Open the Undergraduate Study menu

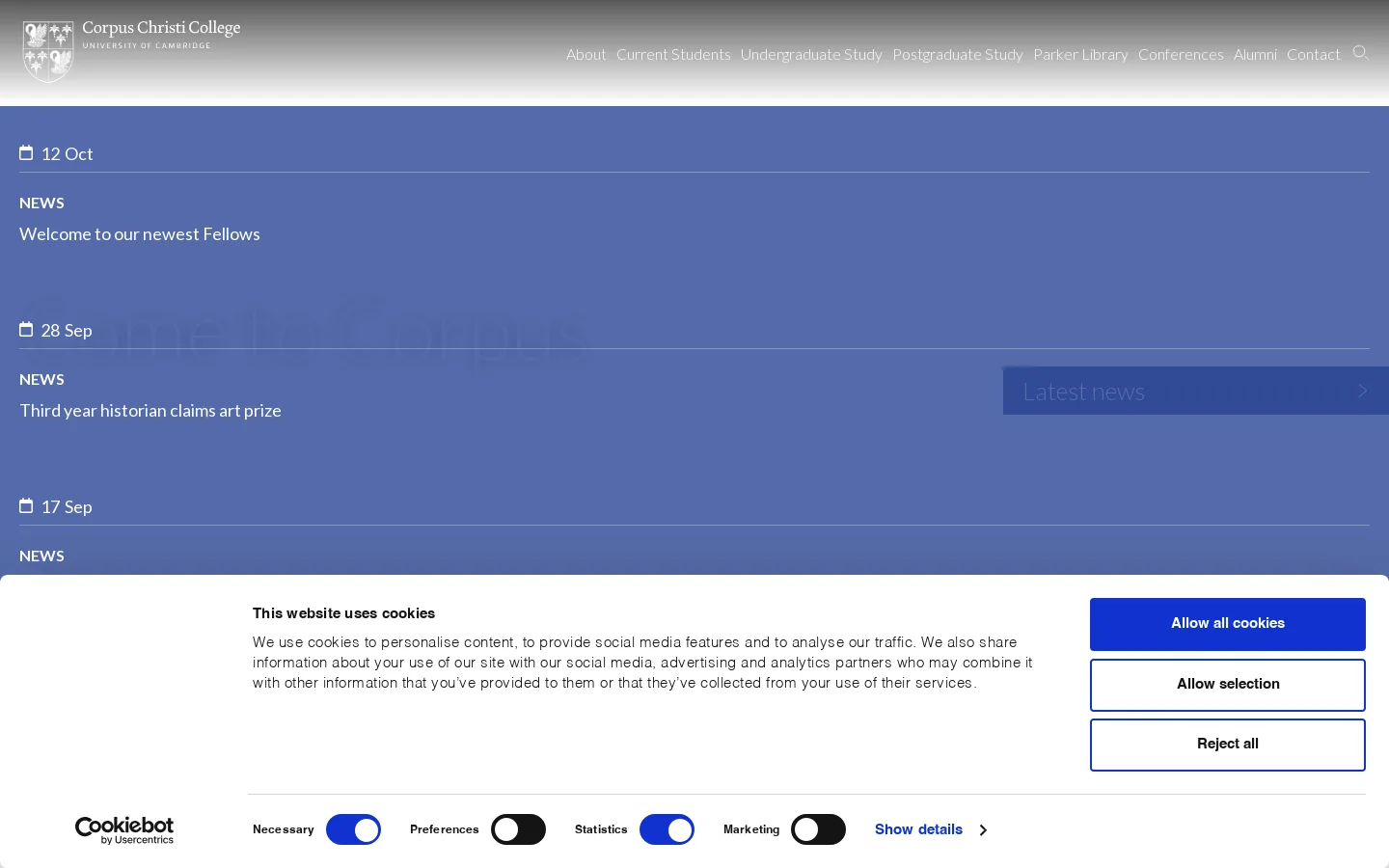click(x=811, y=54)
